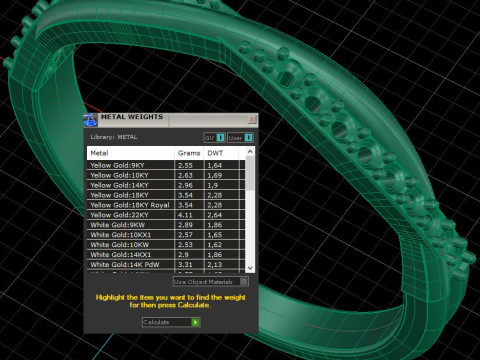Select the Yellow Gold:14KY row
This screenshot has height=360, width=480.
coord(166,185)
